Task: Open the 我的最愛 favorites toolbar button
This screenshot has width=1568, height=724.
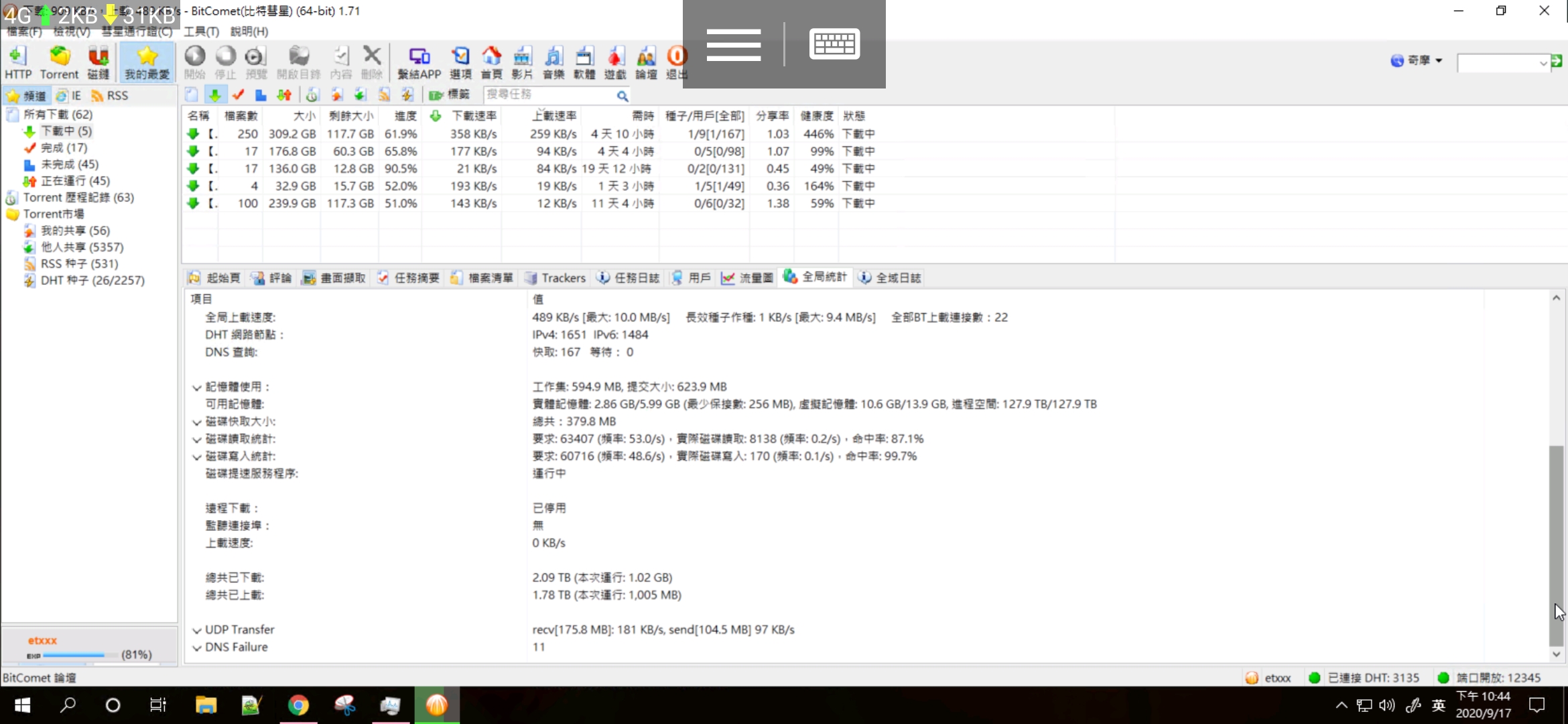Action: pyautogui.click(x=147, y=62)
